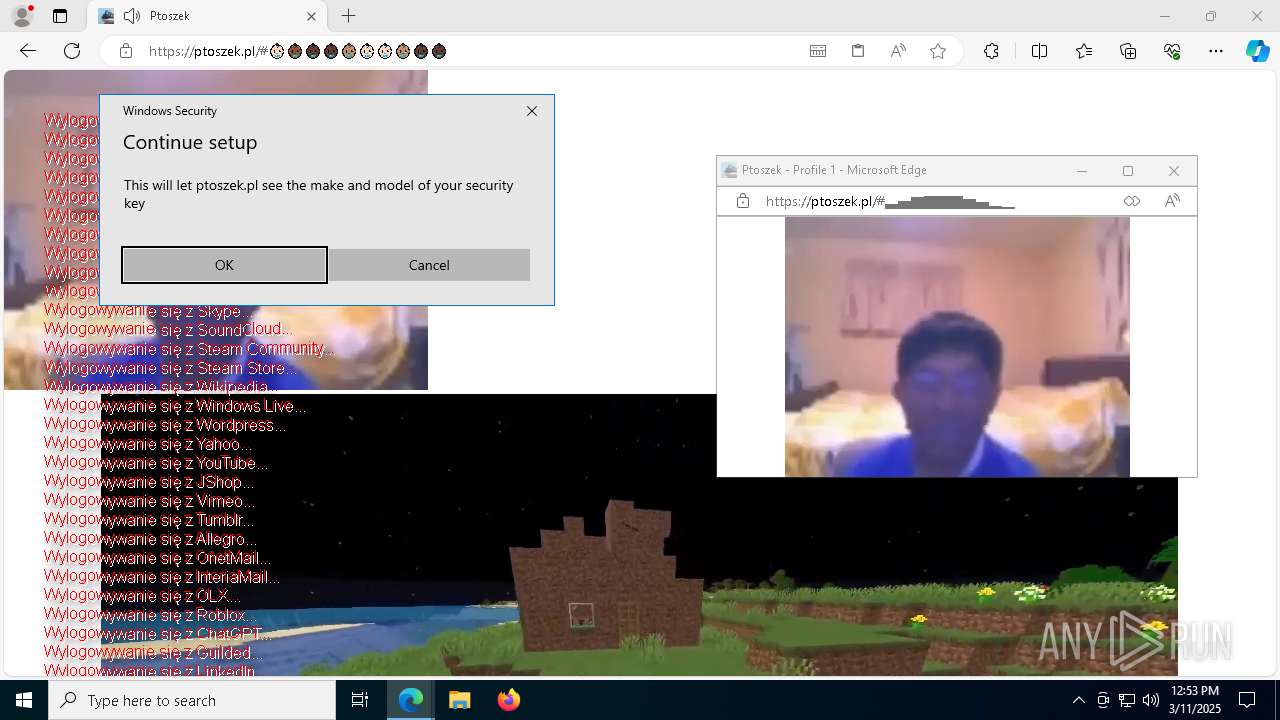This screenshot has width=1280, height=720.
Task: Click 'Wylogowywanie się z OLX...' text
Action: 142,596
